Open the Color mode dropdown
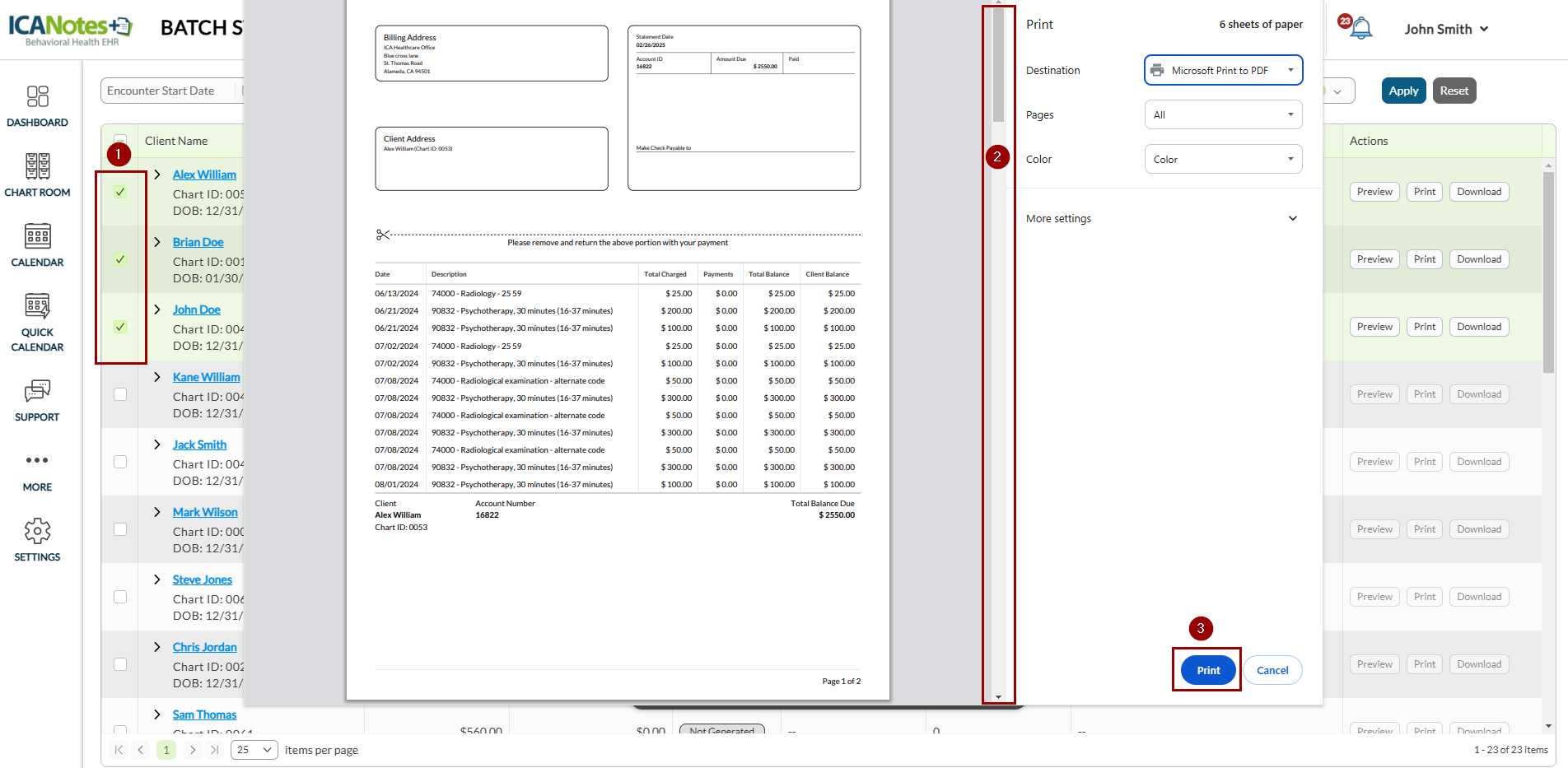 tap(1223, 160)
